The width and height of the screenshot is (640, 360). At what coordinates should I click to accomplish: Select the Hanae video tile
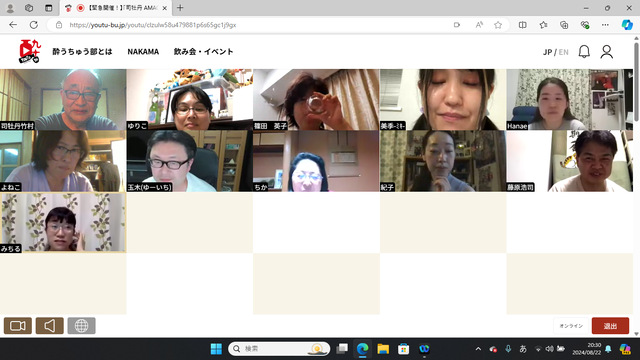pyautogui.click(x=570, y=100)
